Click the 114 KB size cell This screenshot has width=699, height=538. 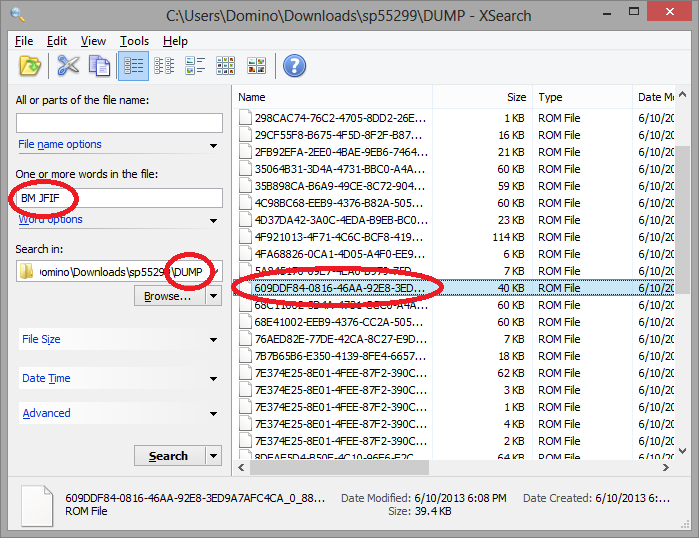click(x=508, y=237)
